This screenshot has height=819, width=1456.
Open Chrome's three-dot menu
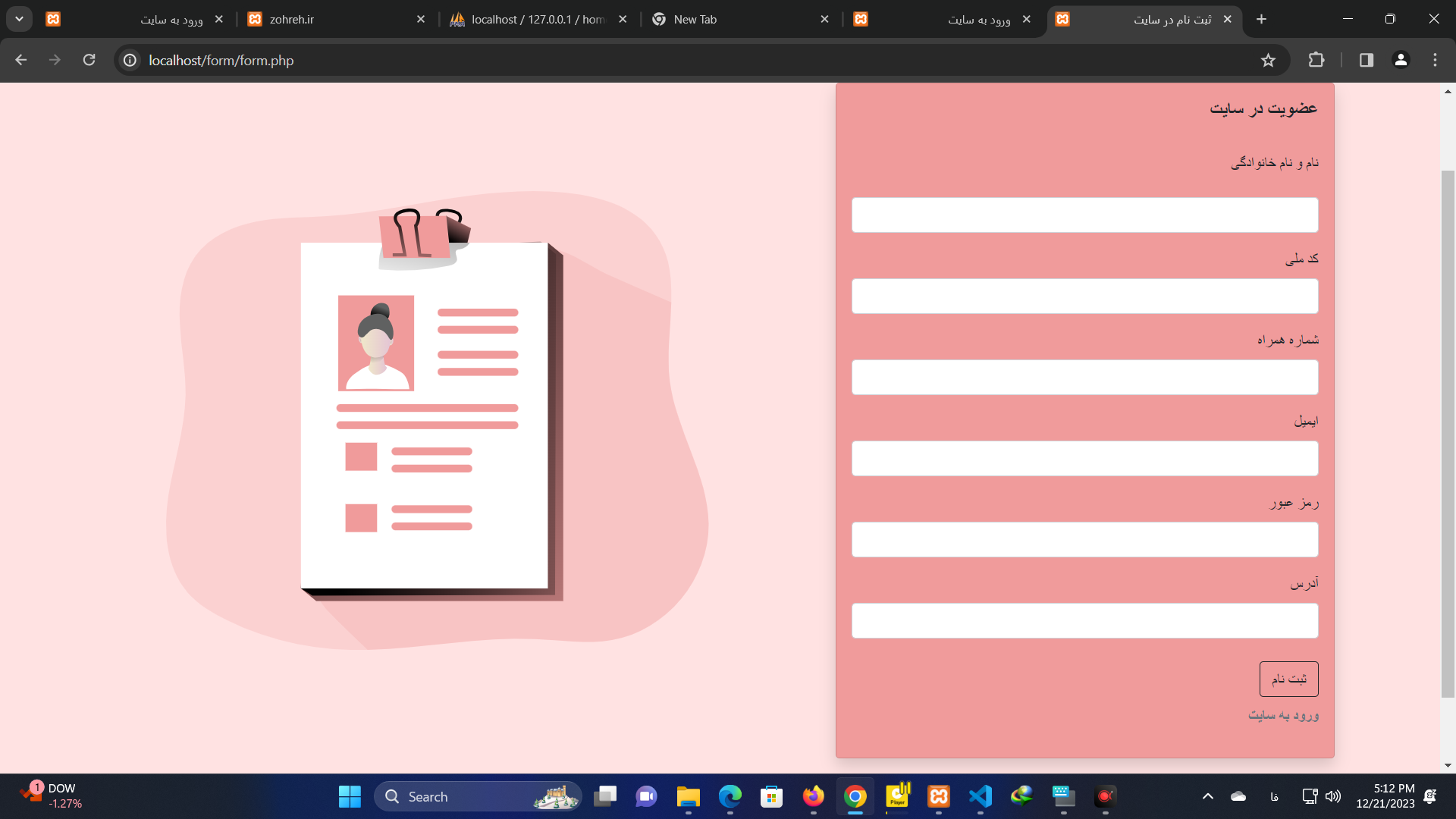coord(1435,60)
